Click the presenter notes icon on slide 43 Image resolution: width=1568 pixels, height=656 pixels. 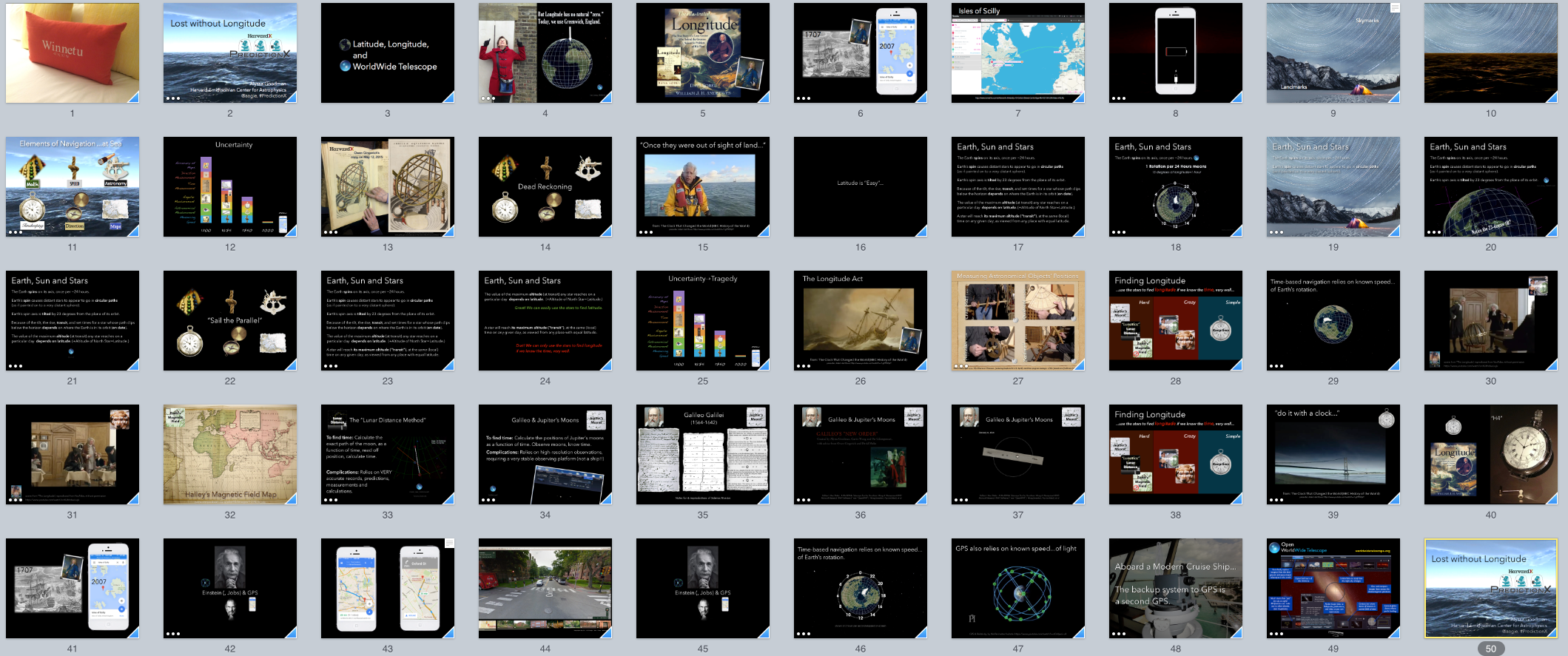pyautogui.click(x=449, y=544)
